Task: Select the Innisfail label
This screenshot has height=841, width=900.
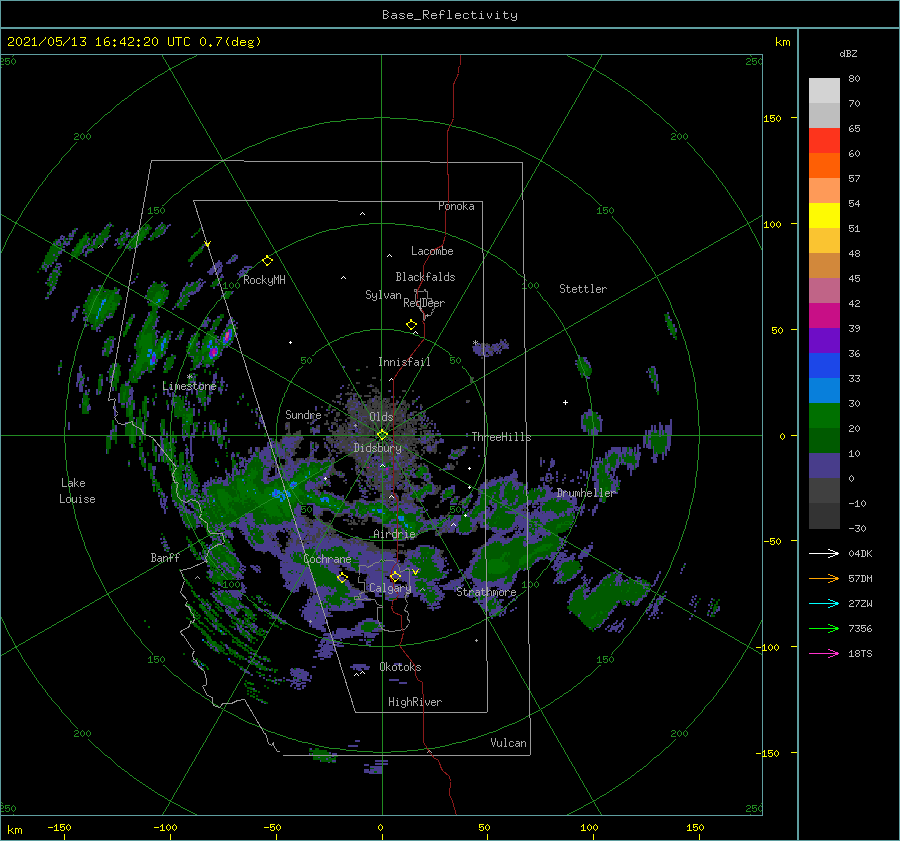Action: point(404,362)
